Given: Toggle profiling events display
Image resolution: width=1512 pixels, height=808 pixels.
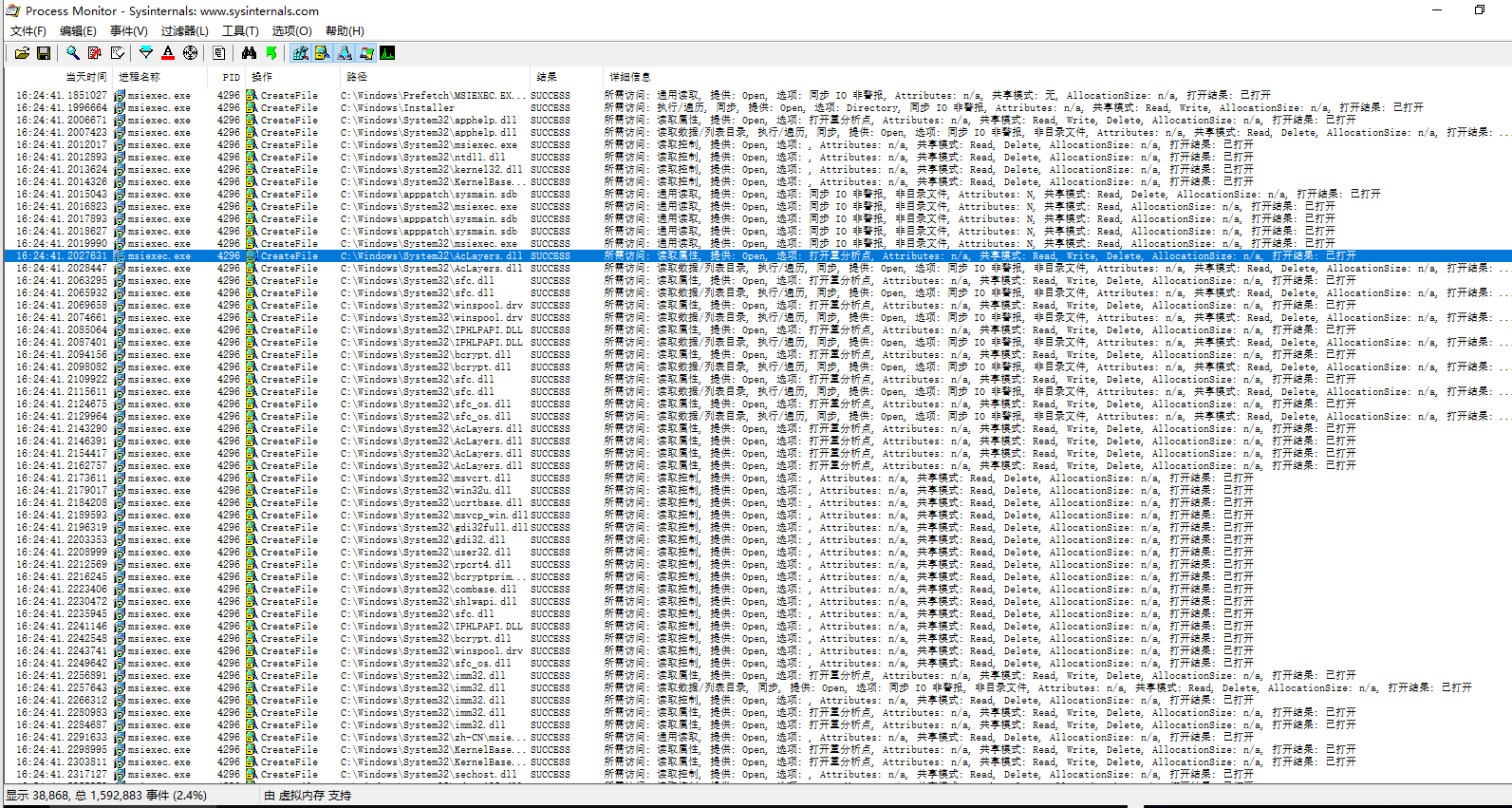Looking at the screenshot, I should point(388,53).
